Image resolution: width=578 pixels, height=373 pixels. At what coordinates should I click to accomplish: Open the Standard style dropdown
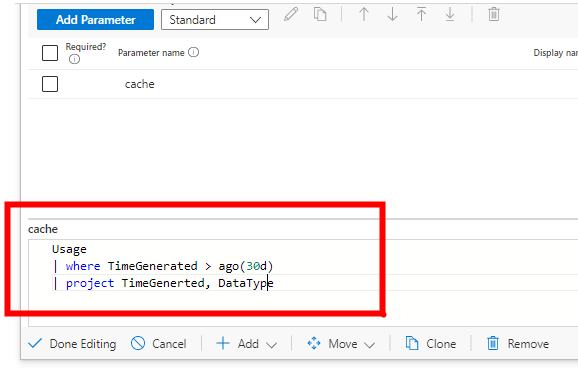[215, 20]
